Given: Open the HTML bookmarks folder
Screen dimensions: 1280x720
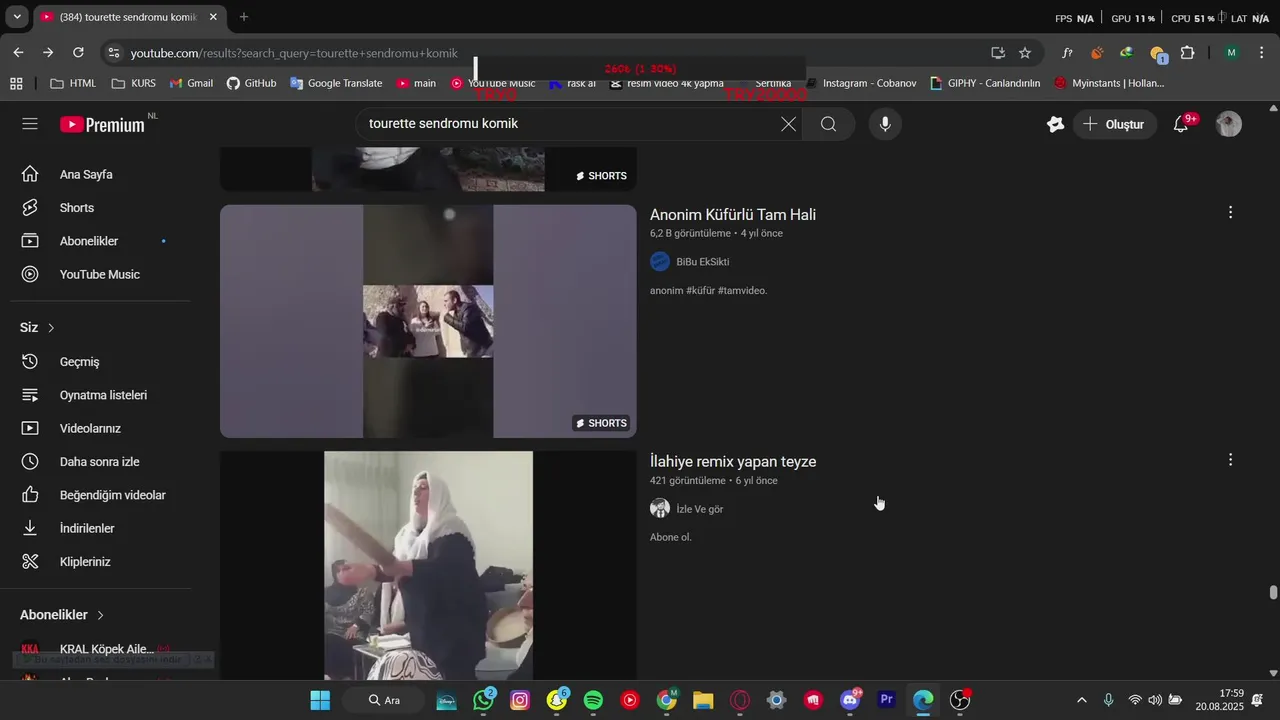Looking at the screenshot, I should pos(73,83).
